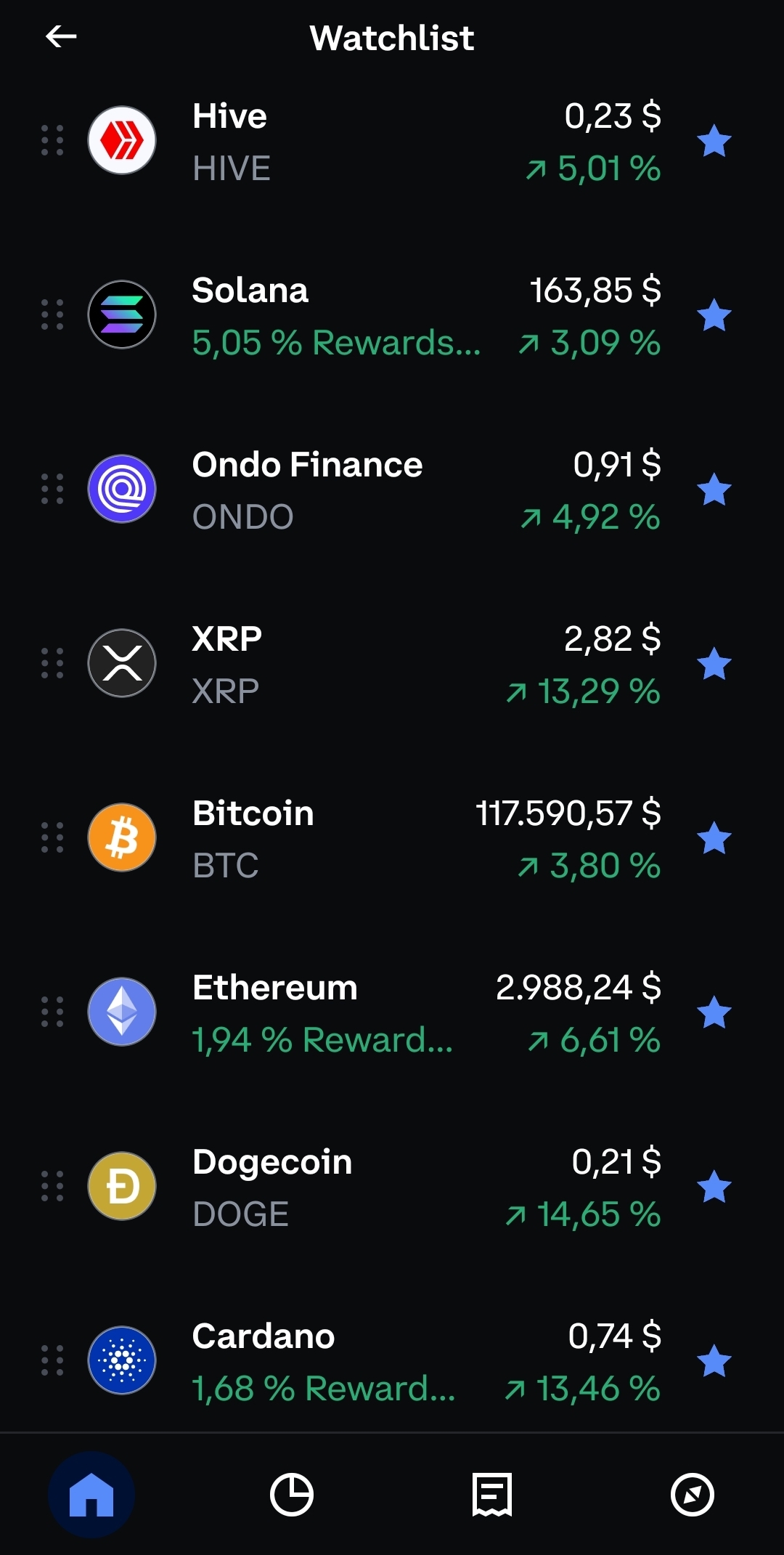784x1555 pixels.
Task: Tap the Ondo Finance logo icon
Action: pos(122,489)
